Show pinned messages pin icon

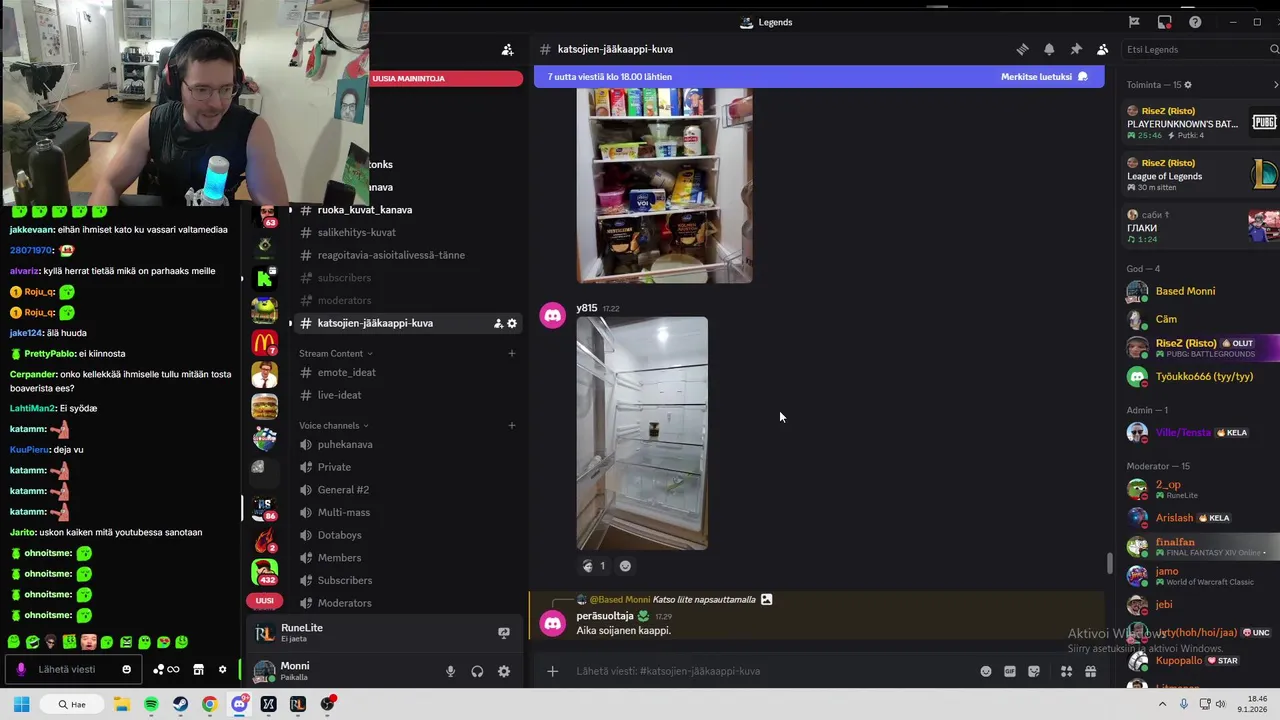point(1076,49)
